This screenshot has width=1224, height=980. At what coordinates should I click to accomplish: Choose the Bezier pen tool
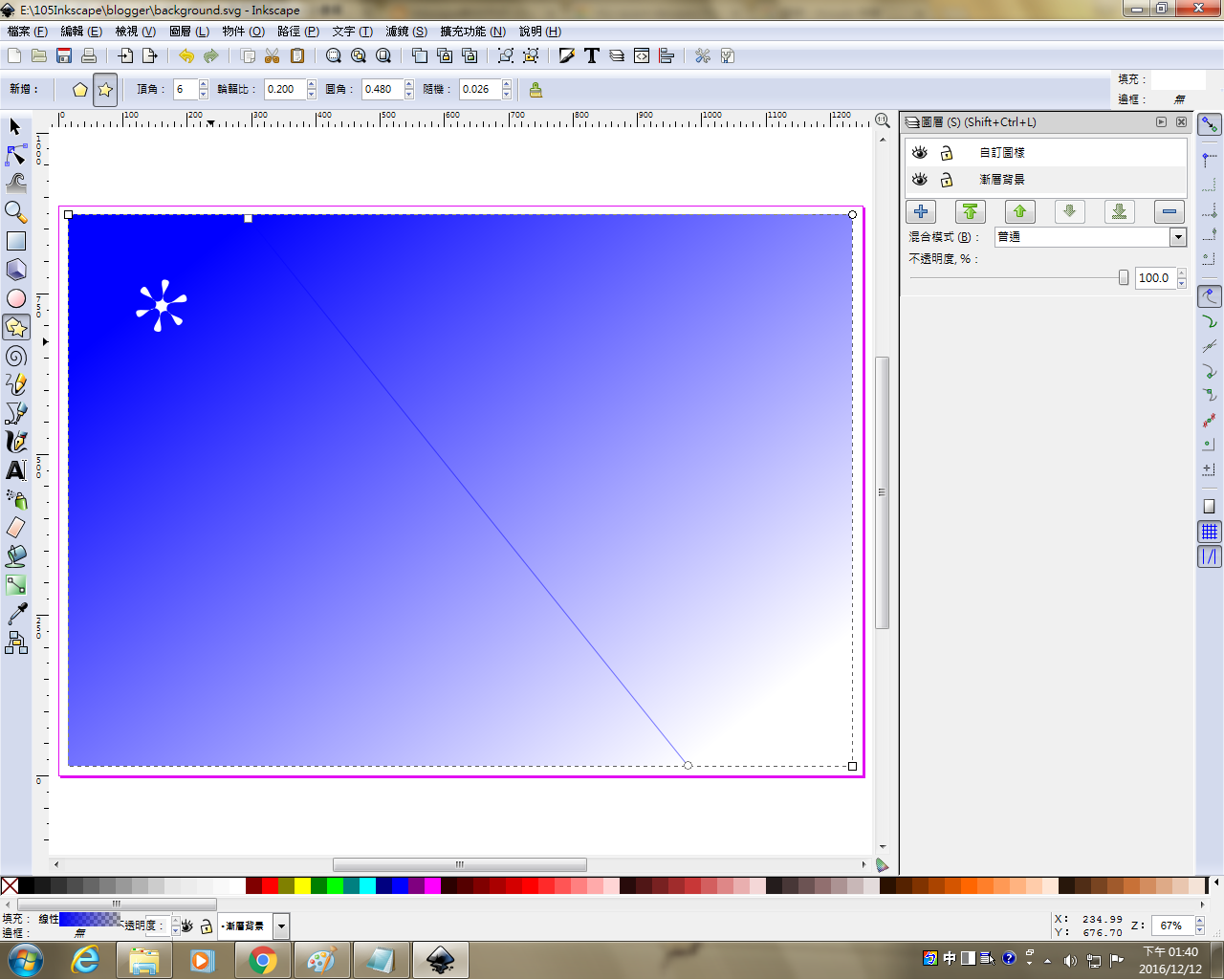pyautogui.click(x=15, y=413)
